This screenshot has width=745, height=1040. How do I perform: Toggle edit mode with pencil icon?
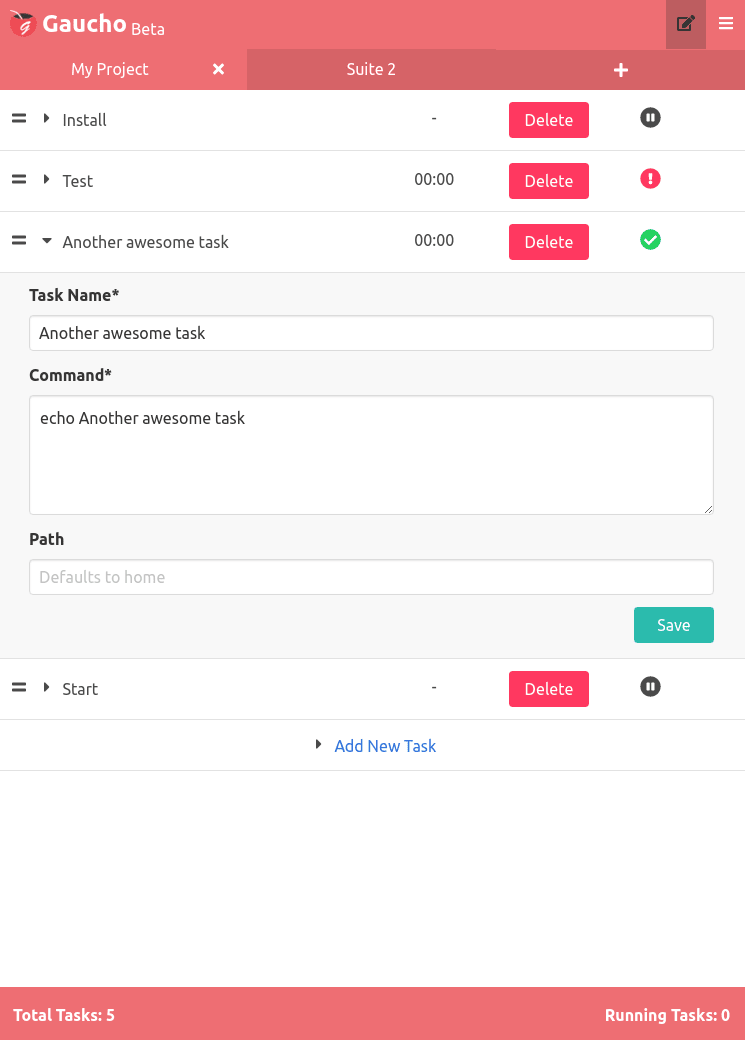pos(685,24)
